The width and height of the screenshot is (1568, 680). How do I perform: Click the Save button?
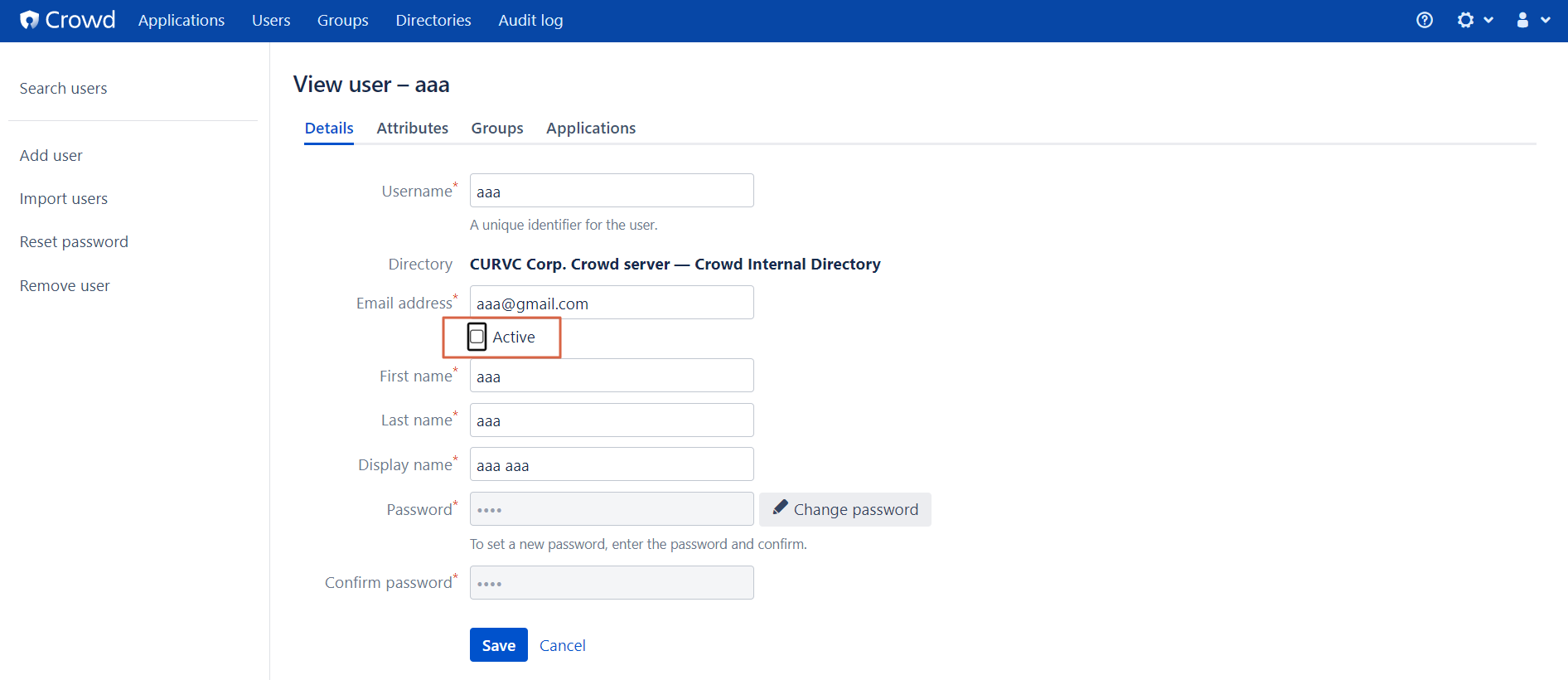tap(499, 645)
